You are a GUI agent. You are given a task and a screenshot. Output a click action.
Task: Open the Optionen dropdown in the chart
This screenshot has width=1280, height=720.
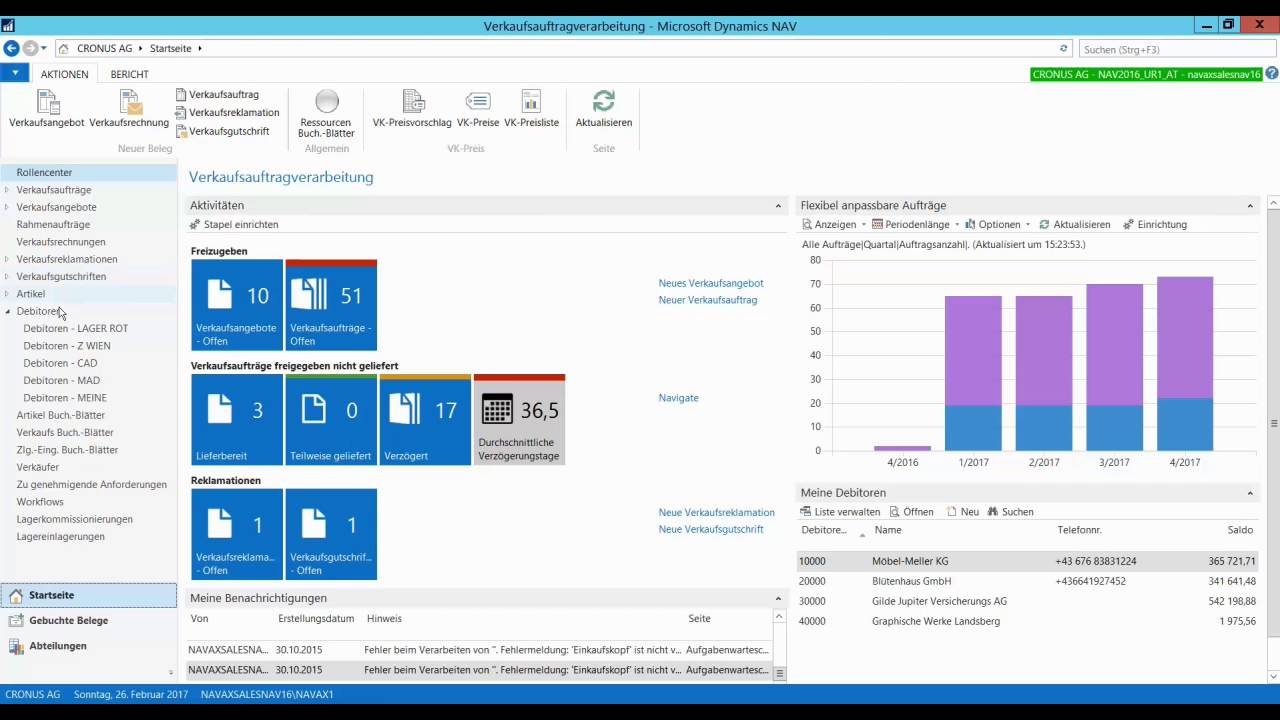[997, 225]
